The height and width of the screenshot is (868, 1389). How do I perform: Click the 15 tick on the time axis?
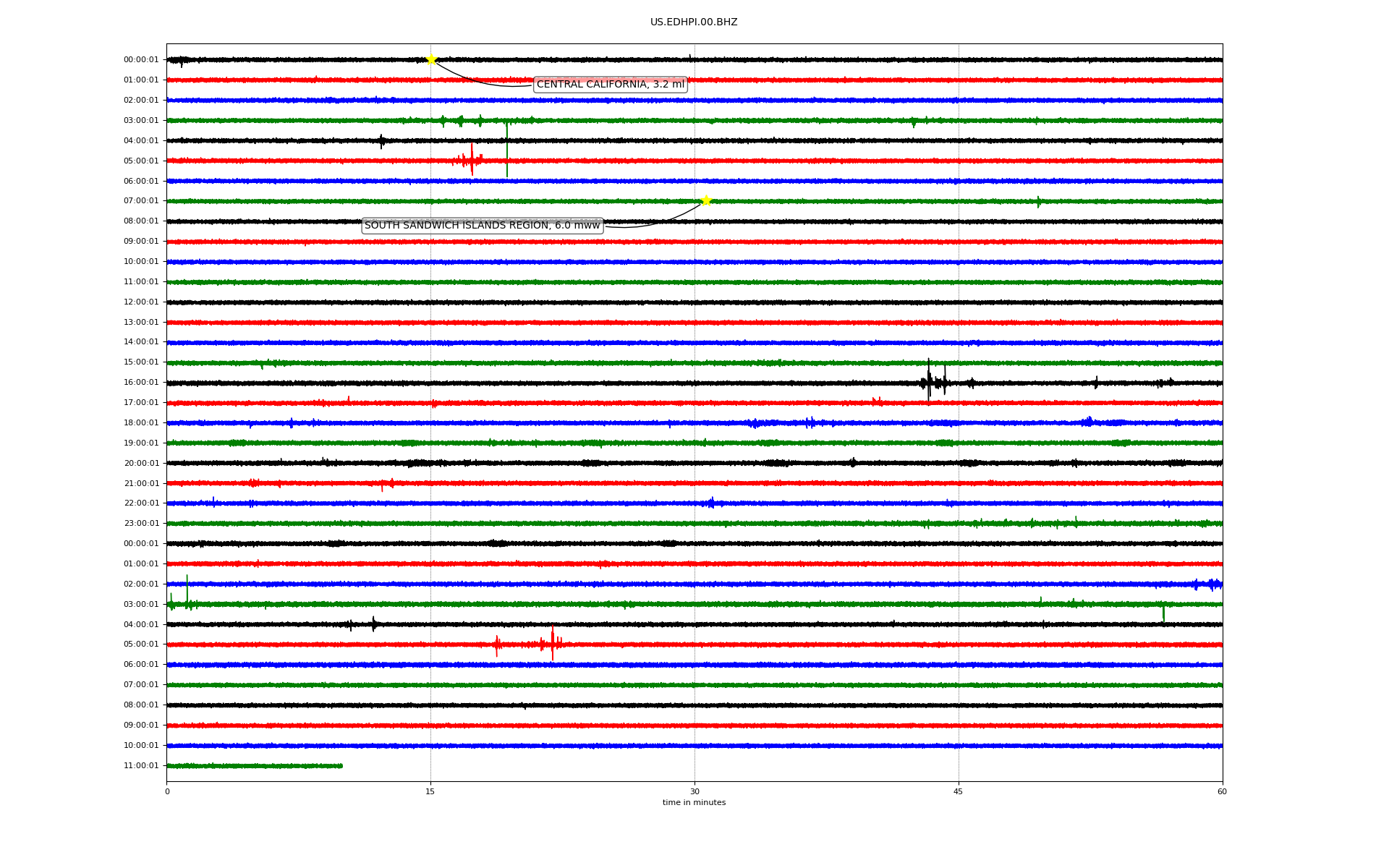tap(430, 791)
